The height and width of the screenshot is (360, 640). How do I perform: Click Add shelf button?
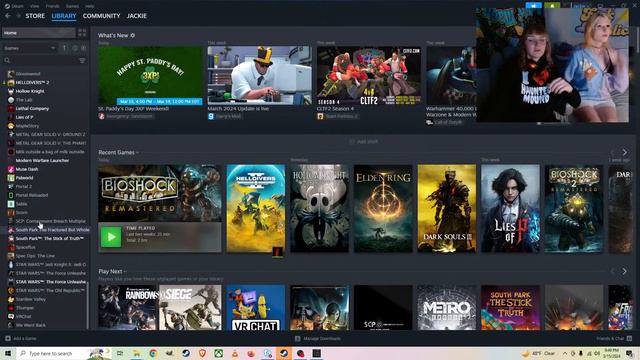(x=364, y=142)
